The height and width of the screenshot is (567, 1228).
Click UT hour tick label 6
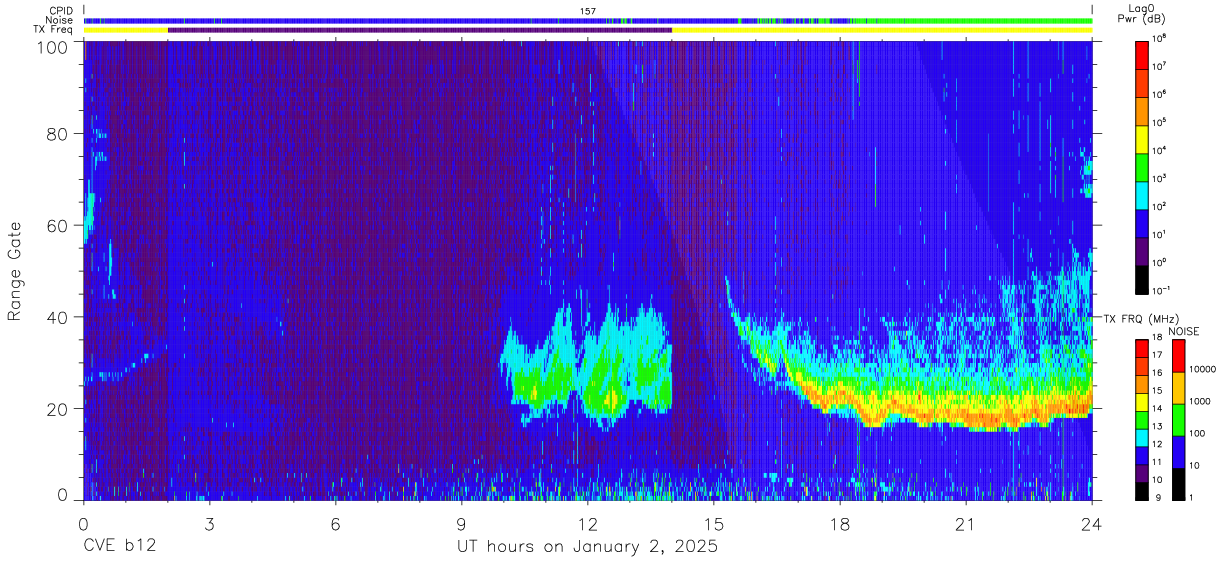[336, 524]
